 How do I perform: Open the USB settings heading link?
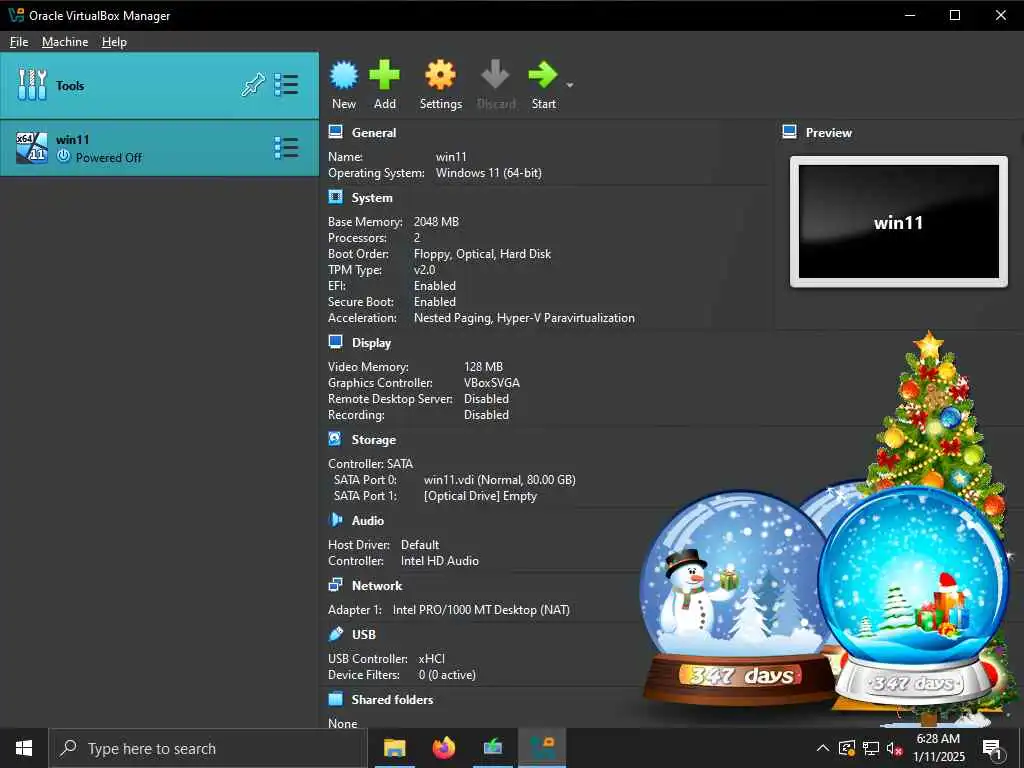[364, 634]
